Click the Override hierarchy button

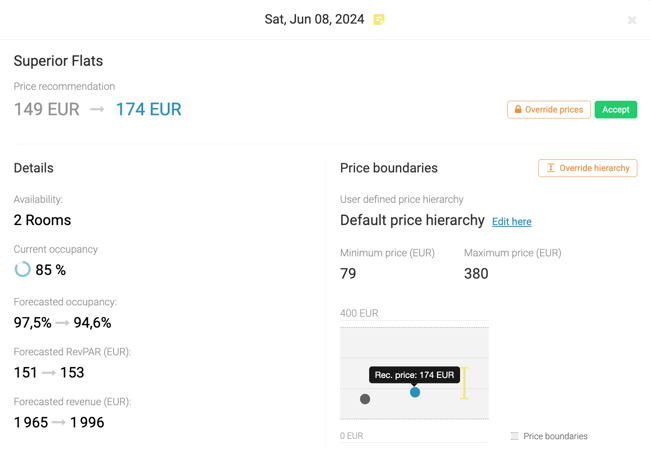(587, 168)
